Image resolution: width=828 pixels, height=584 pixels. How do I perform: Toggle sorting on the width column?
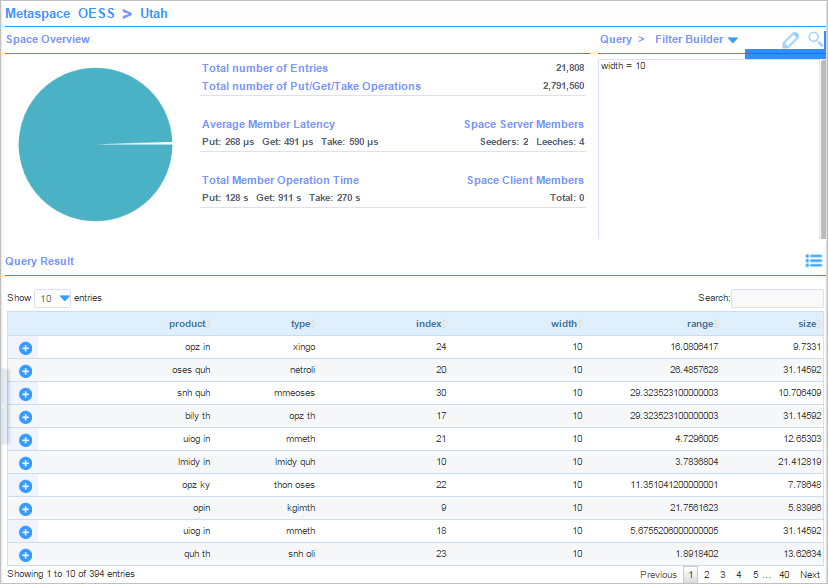coord(564,323)
